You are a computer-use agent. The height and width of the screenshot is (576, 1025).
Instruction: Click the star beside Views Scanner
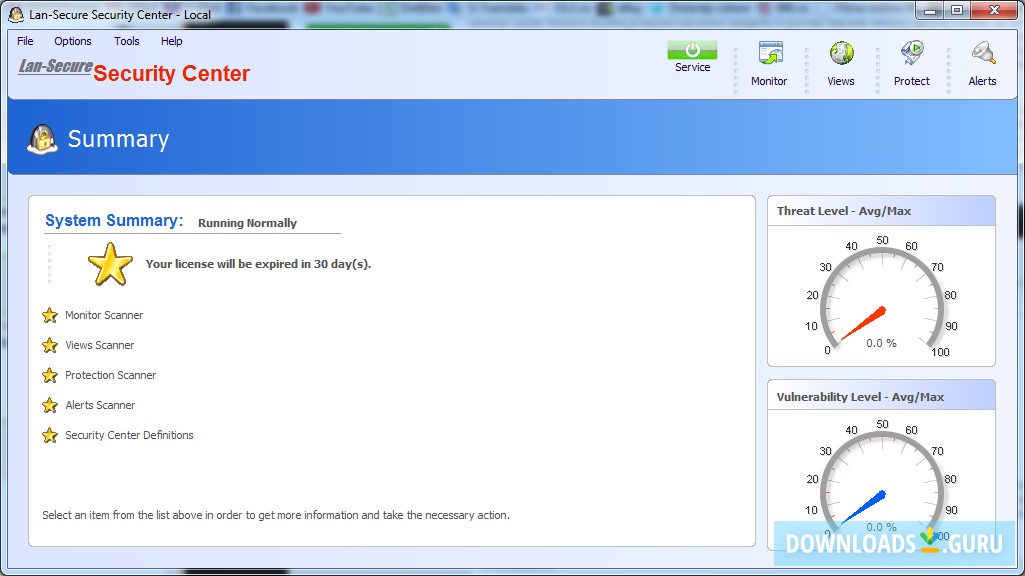(50, 345)
